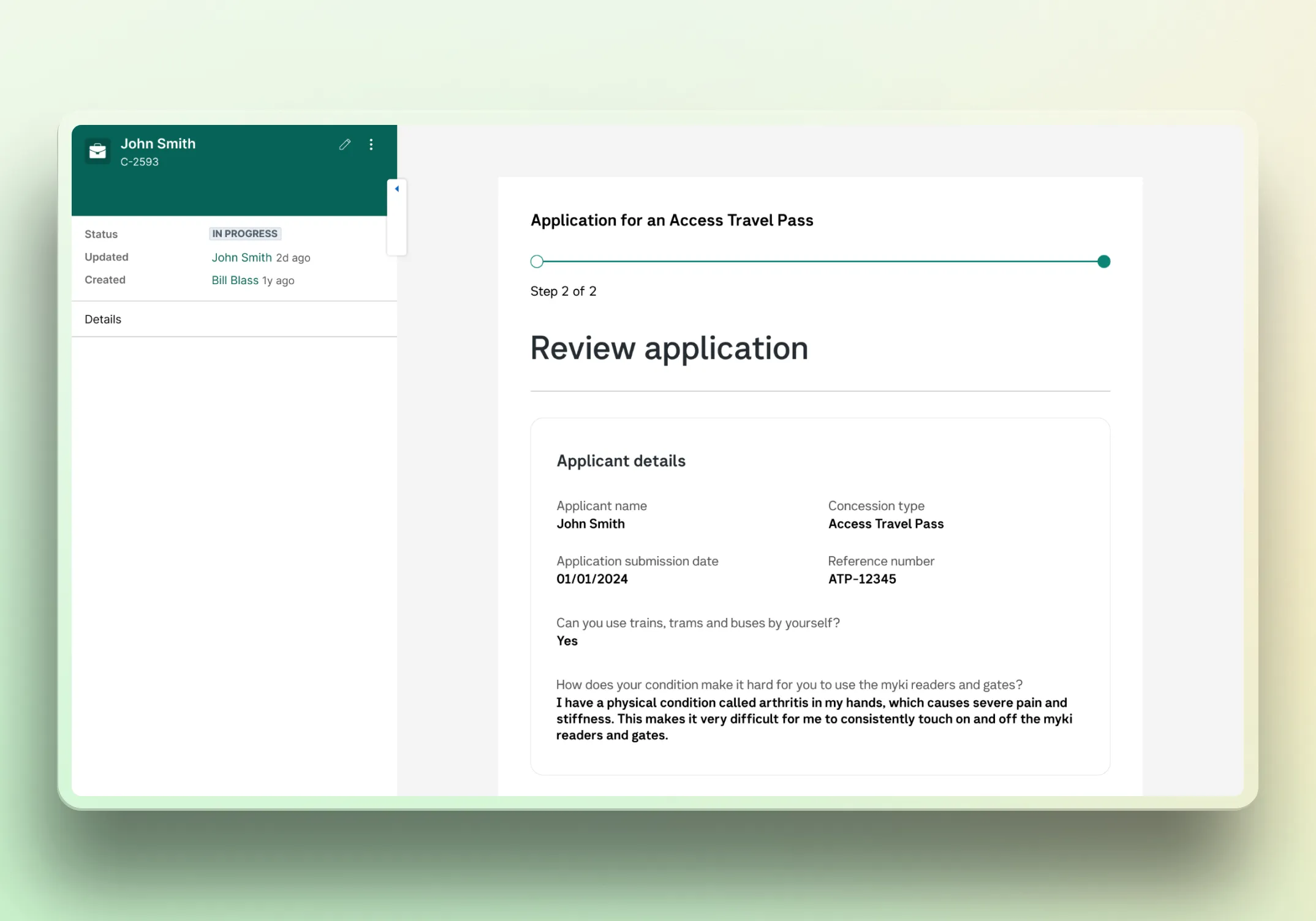Click the Step 2 of 2 label
Viewport: 1316px width, 921px height.
coord(563,291)
